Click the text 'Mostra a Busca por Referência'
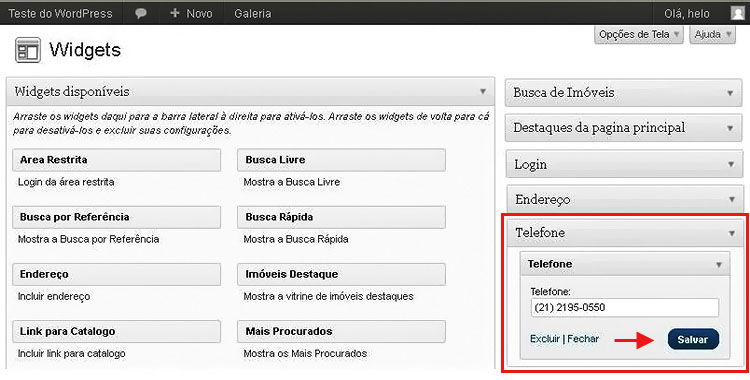This screenshot has width=750, height=380. pos(88,239)
